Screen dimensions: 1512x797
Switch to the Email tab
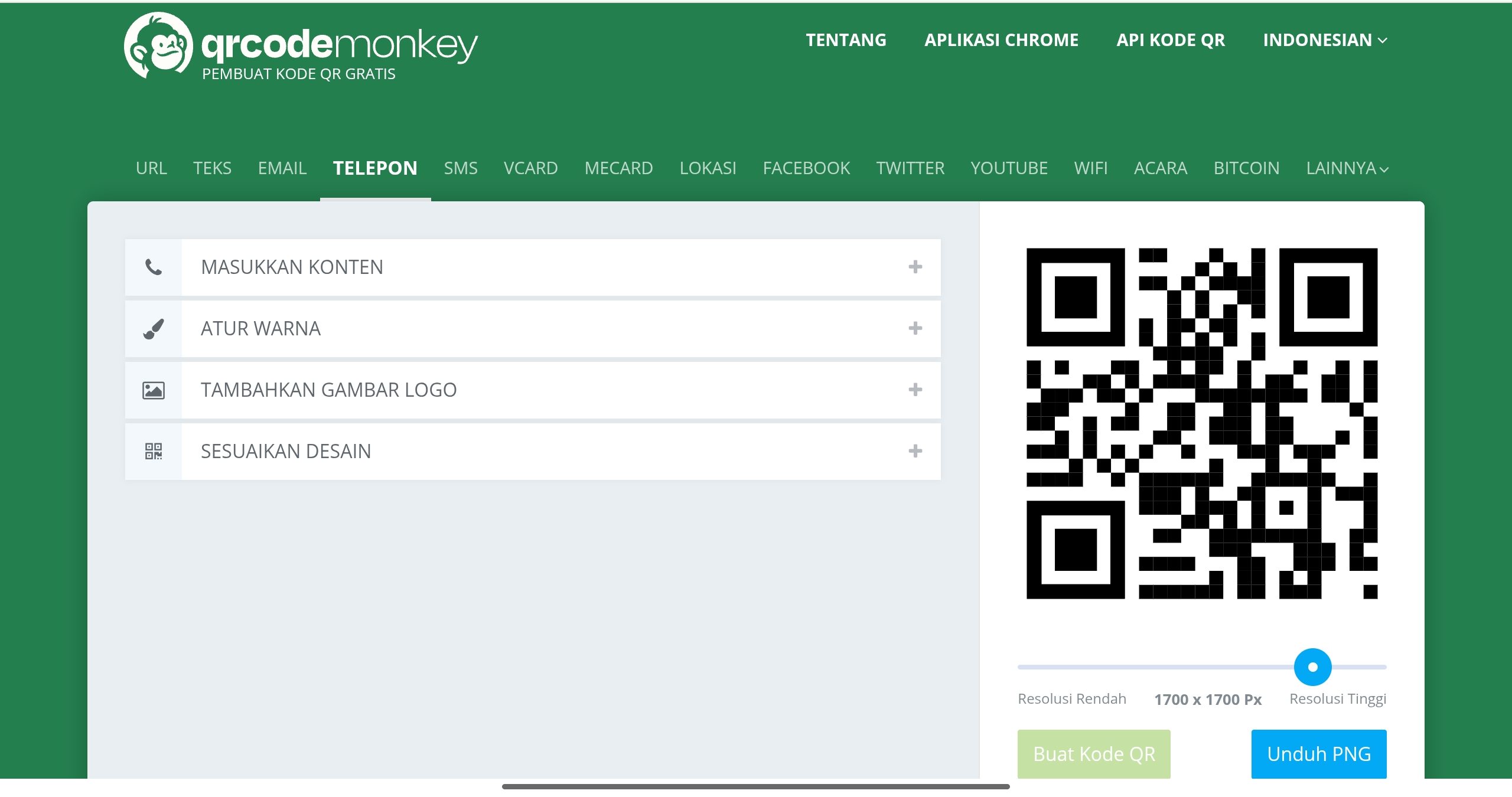coord(282,168)
